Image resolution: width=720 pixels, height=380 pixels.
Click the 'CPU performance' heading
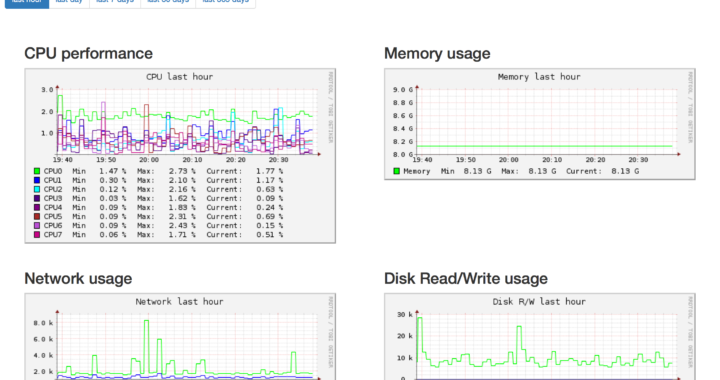tap(89, 53)
